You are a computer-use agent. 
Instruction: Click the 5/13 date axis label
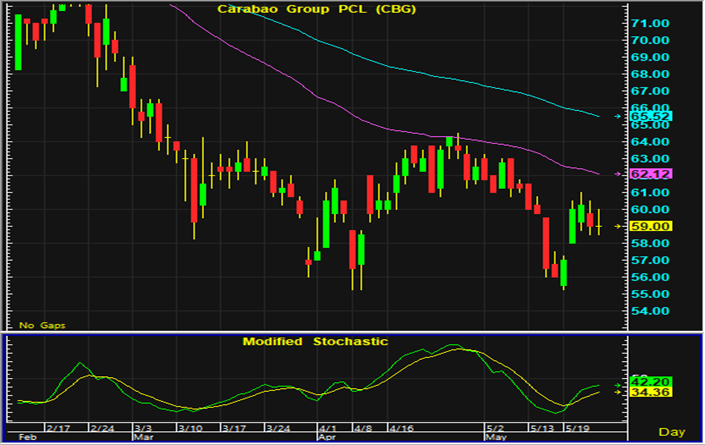[x=542, y=428]
